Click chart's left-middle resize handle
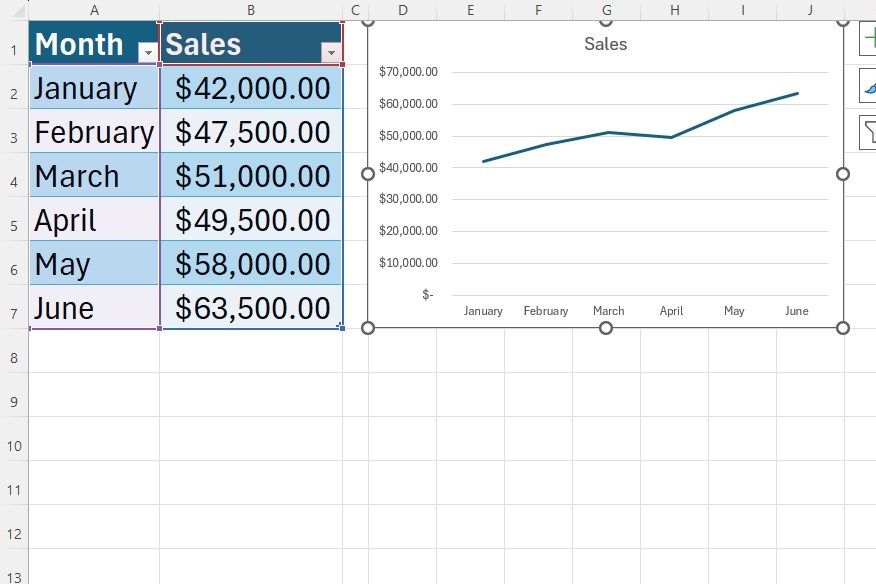The image size is (876, 584). (x=368, y=174)
